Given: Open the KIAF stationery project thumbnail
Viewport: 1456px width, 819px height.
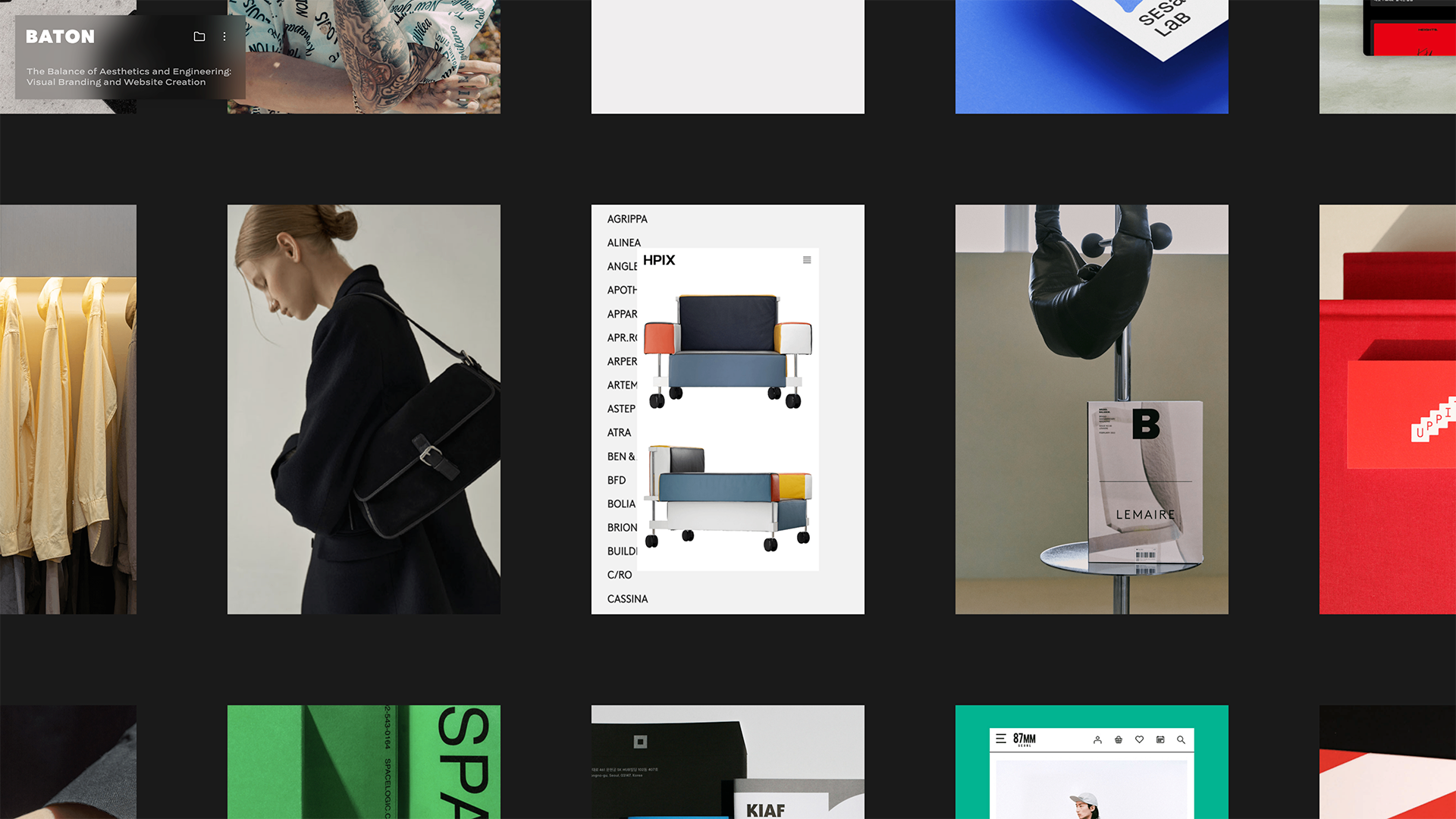Looking at the screenshot, I should [x=728, y=762].
